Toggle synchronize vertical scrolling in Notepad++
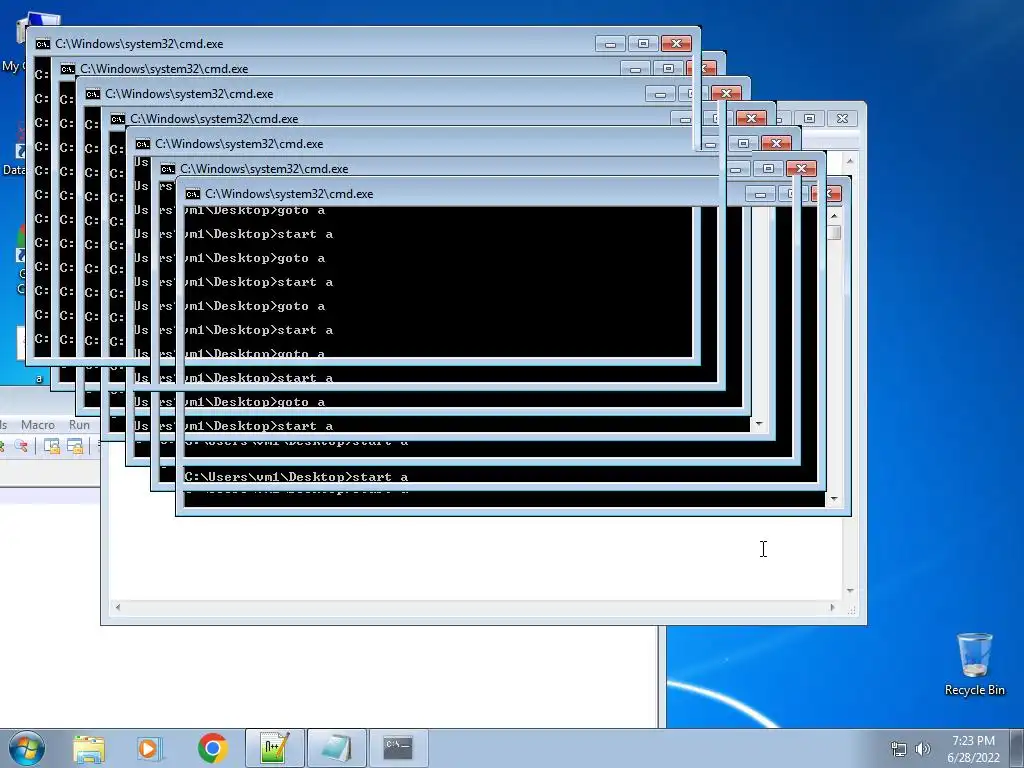 tap(52, 446)
